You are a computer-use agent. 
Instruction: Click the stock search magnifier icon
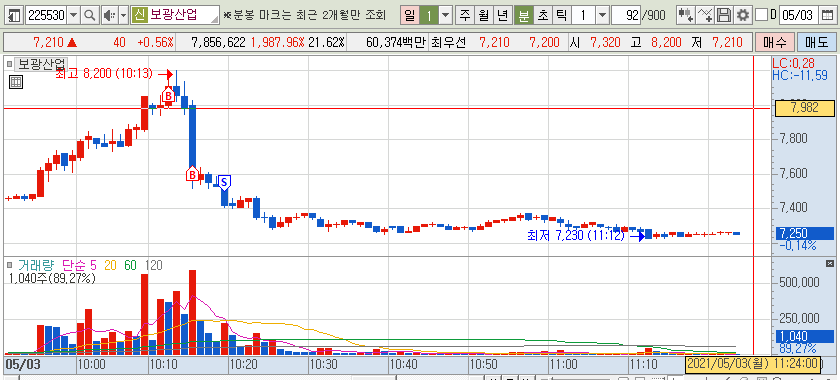pos(89,15)
